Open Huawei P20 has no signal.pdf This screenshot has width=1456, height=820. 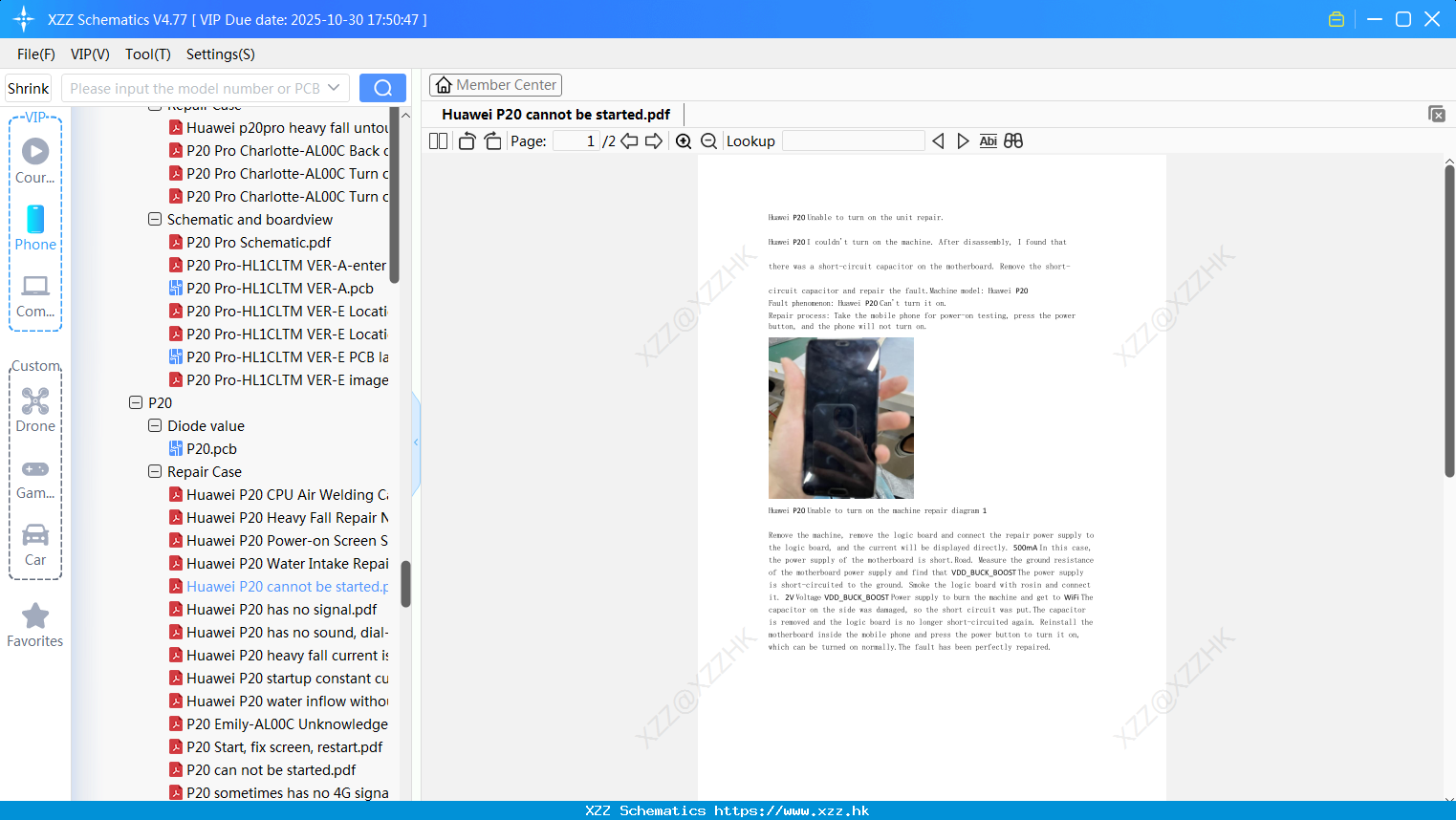click(x=282, y=609)
